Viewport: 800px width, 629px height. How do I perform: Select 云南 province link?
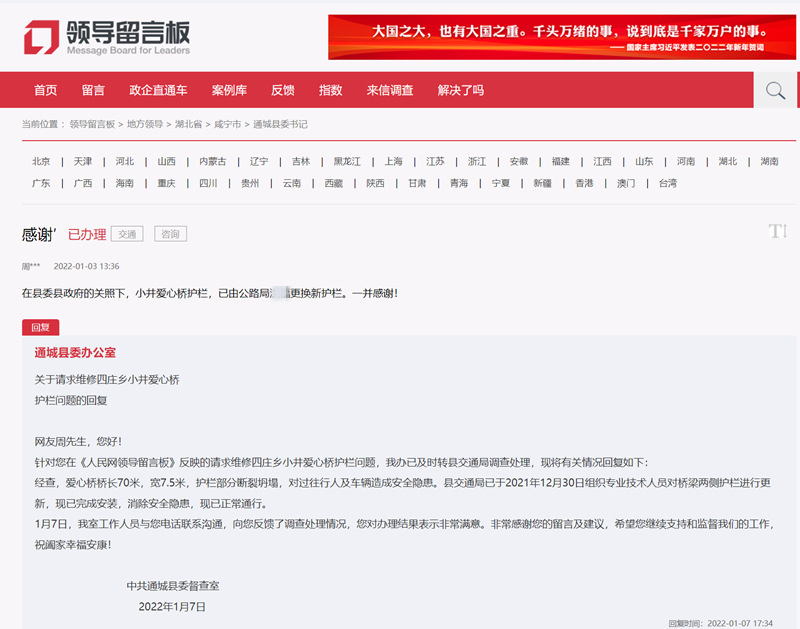coord(292,183)
